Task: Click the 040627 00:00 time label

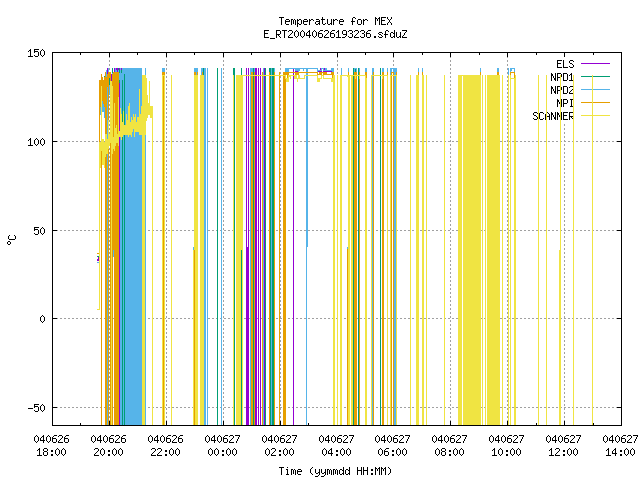Action: pos(222,446)
